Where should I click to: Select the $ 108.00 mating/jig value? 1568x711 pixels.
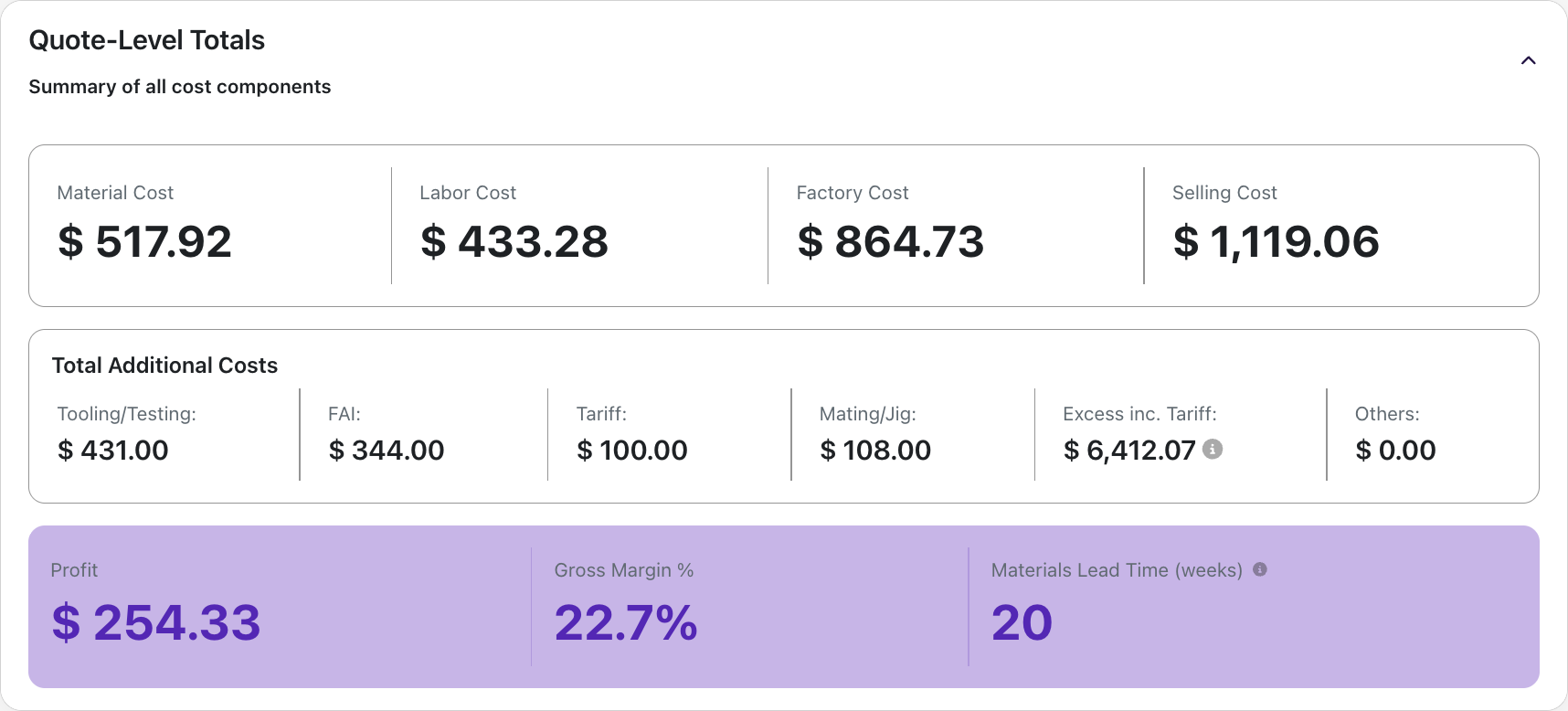pyautogui.click(x=875, y=450)
